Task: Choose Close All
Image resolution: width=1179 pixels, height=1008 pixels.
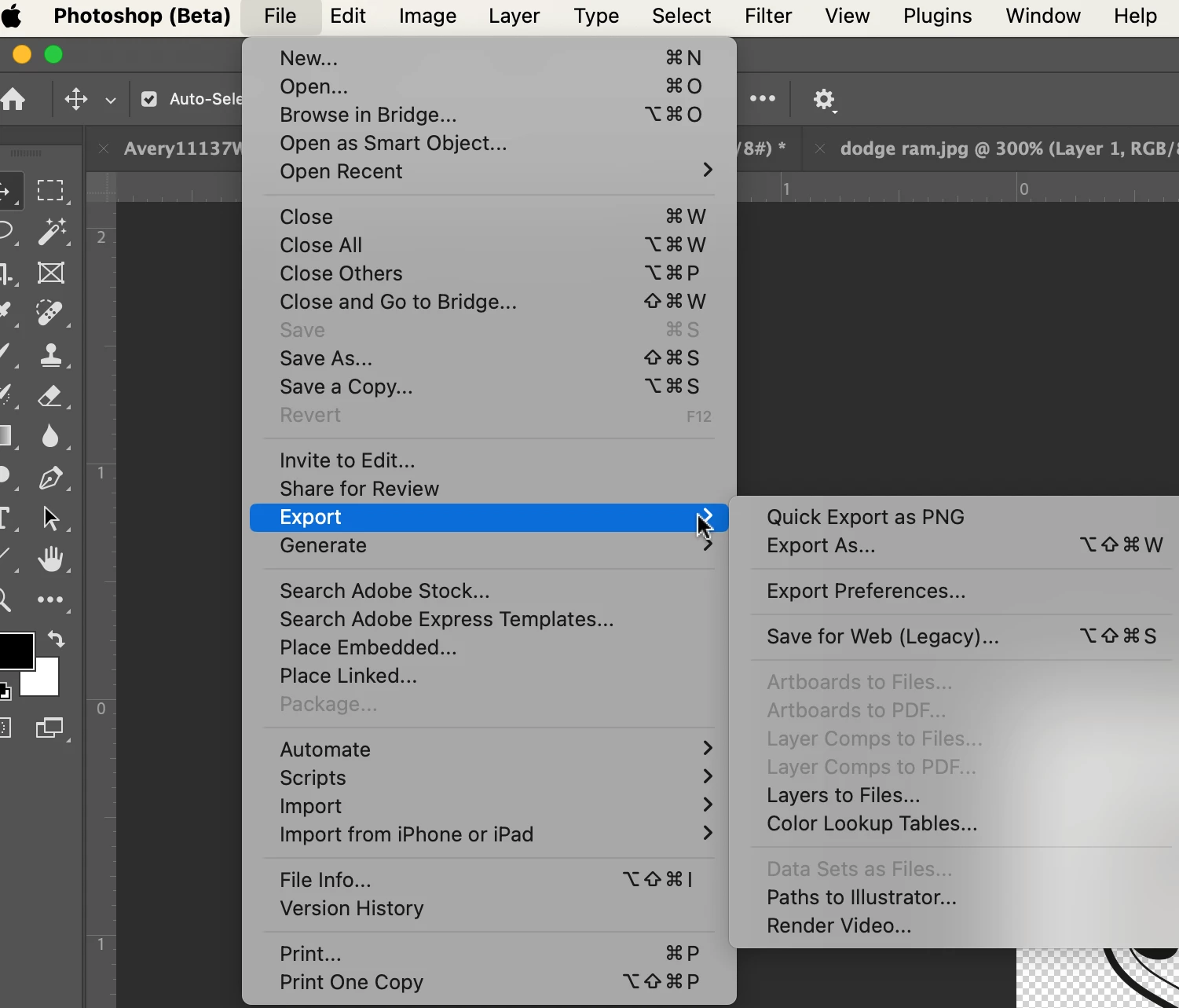Action: pyautogui.click(x=489, y=245)
